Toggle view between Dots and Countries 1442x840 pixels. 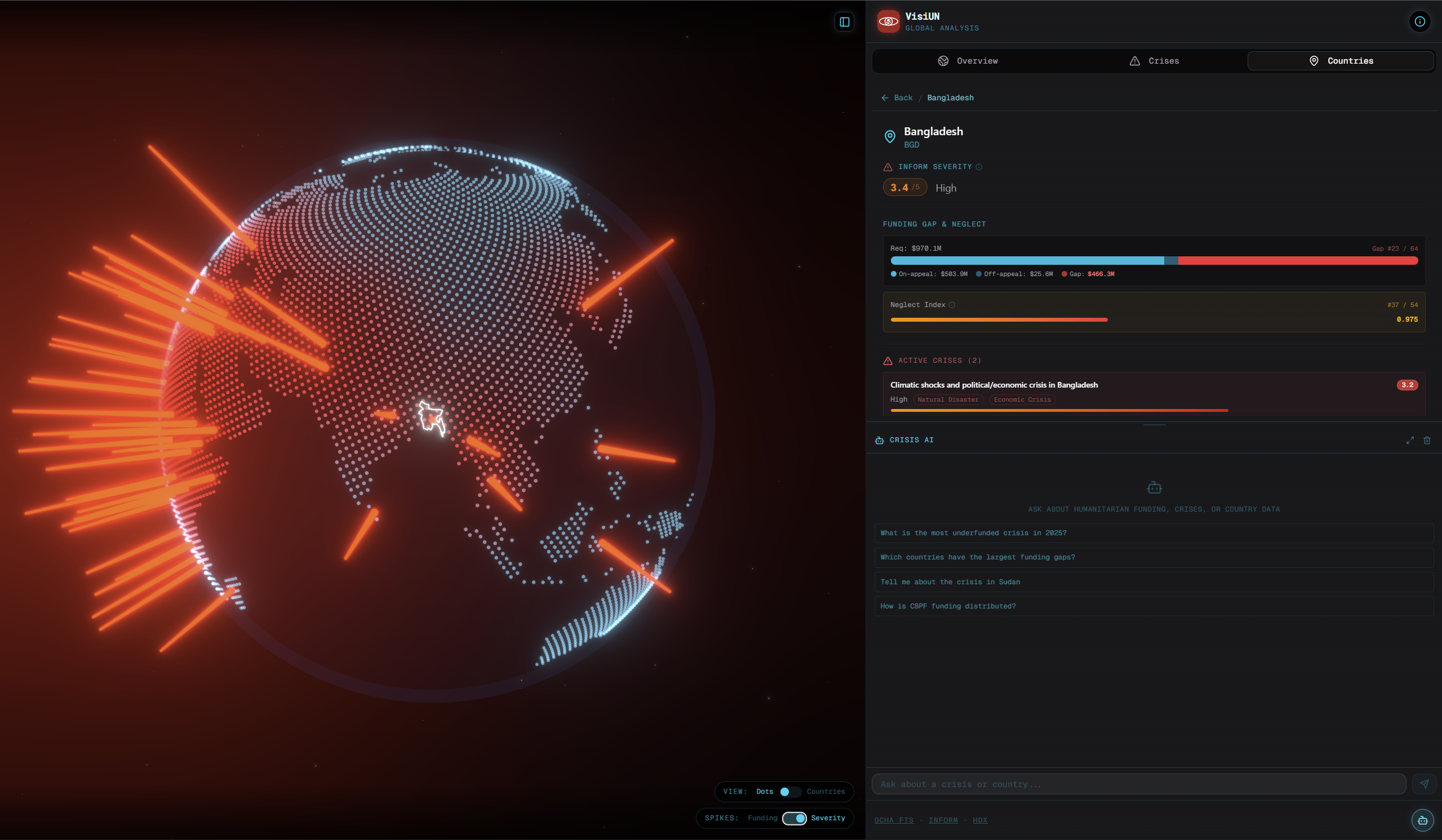(789, 792)
